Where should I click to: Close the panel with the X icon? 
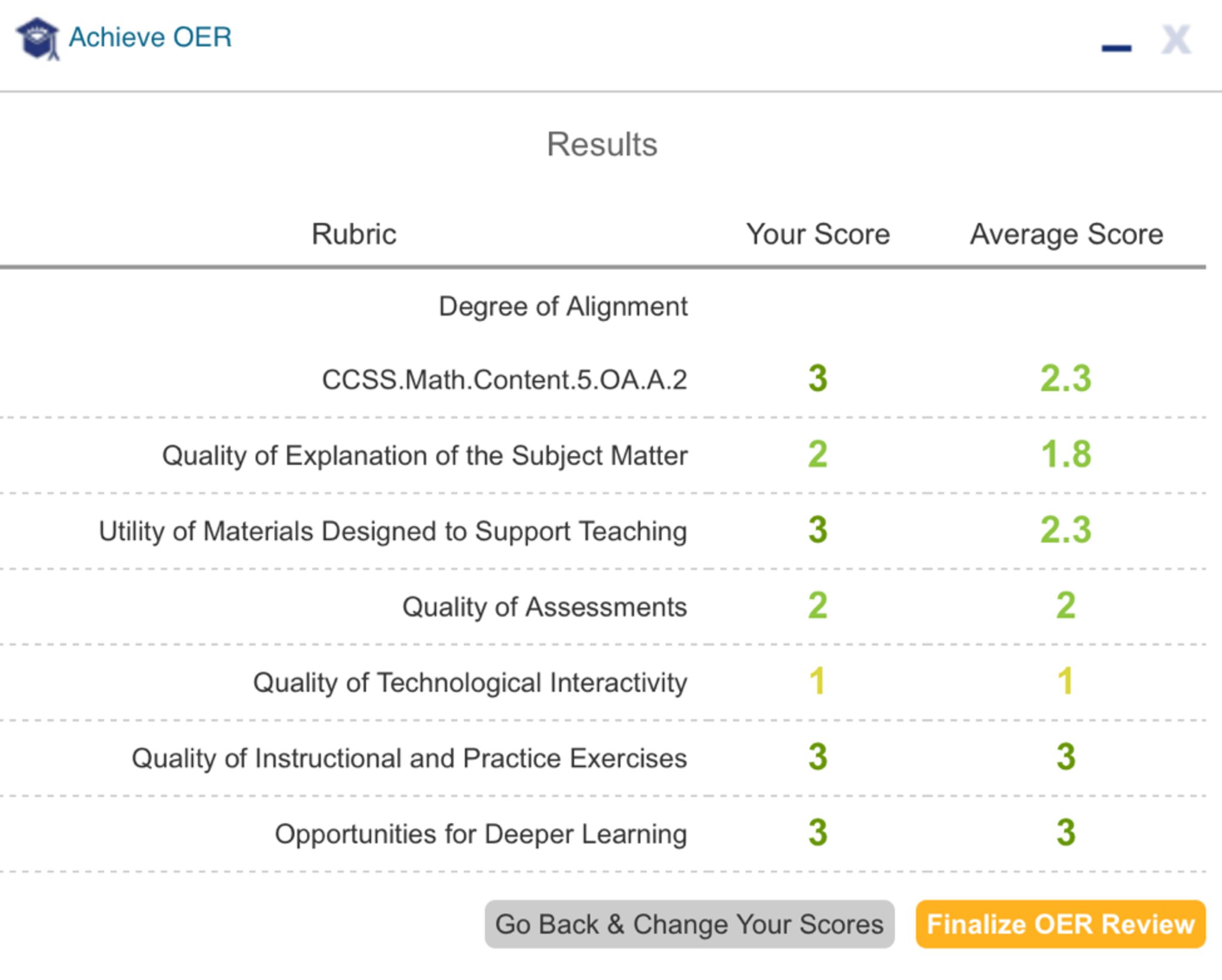1176,41
